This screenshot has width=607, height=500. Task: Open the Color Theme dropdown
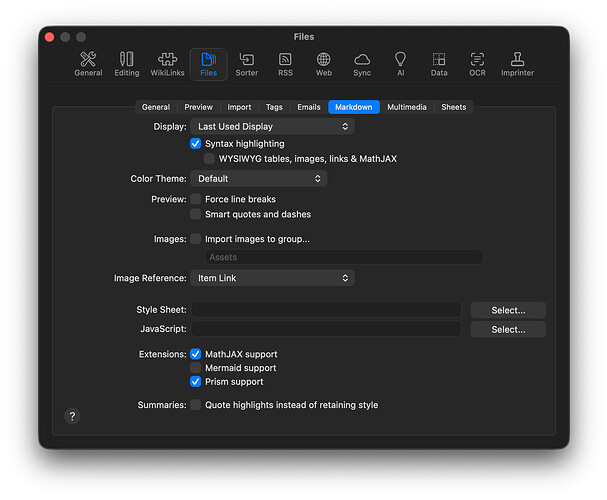(x=259, y=178)
